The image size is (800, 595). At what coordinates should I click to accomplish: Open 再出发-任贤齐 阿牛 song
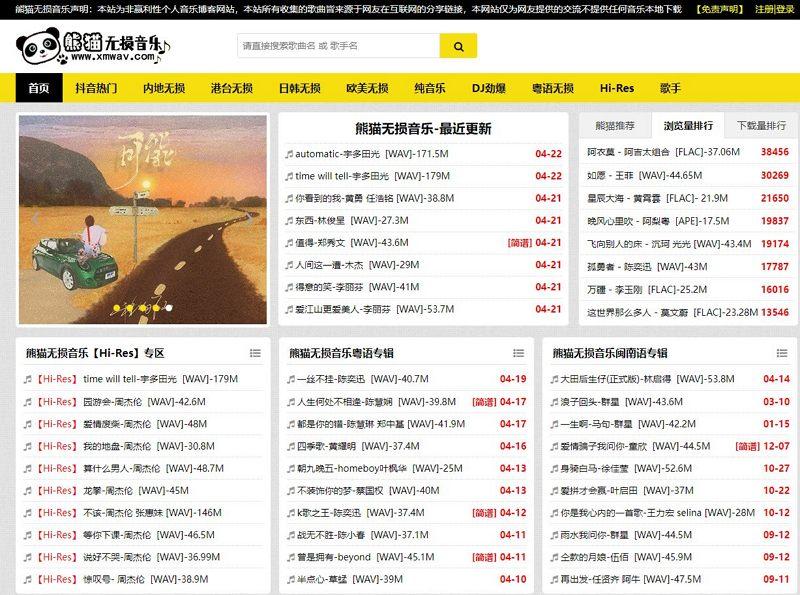point(631,579)
